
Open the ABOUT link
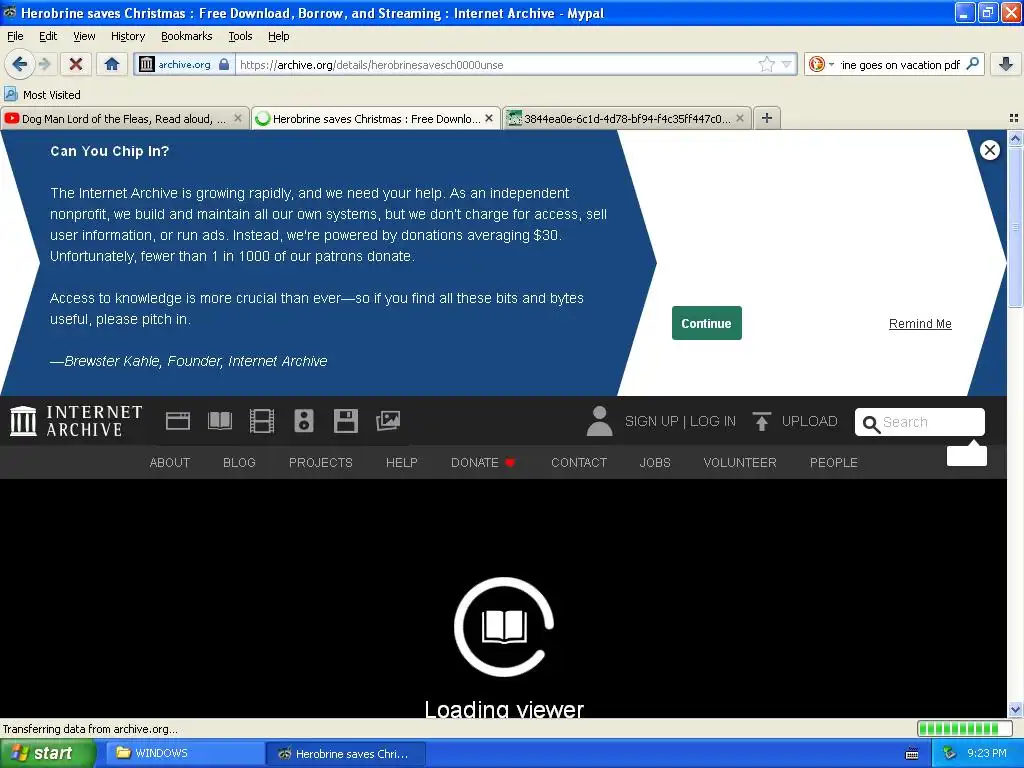tap(170, 462)
